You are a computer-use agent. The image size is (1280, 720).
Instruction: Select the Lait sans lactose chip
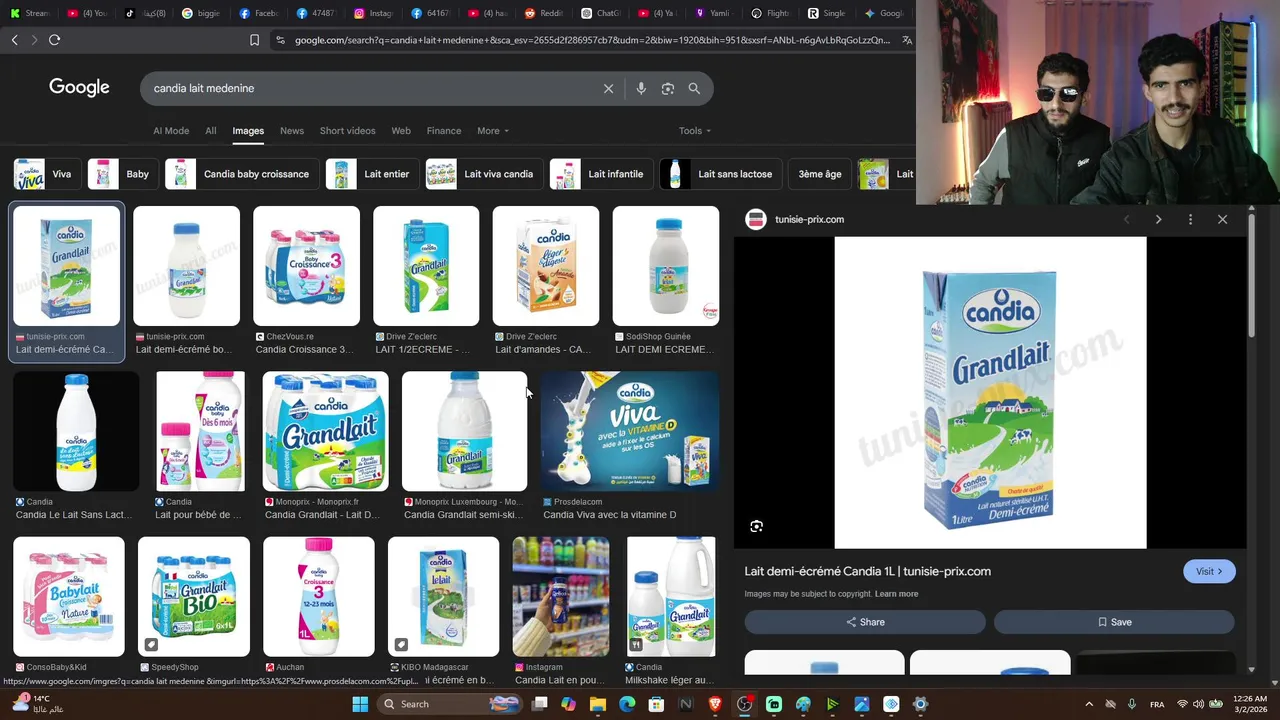(720, 174)
